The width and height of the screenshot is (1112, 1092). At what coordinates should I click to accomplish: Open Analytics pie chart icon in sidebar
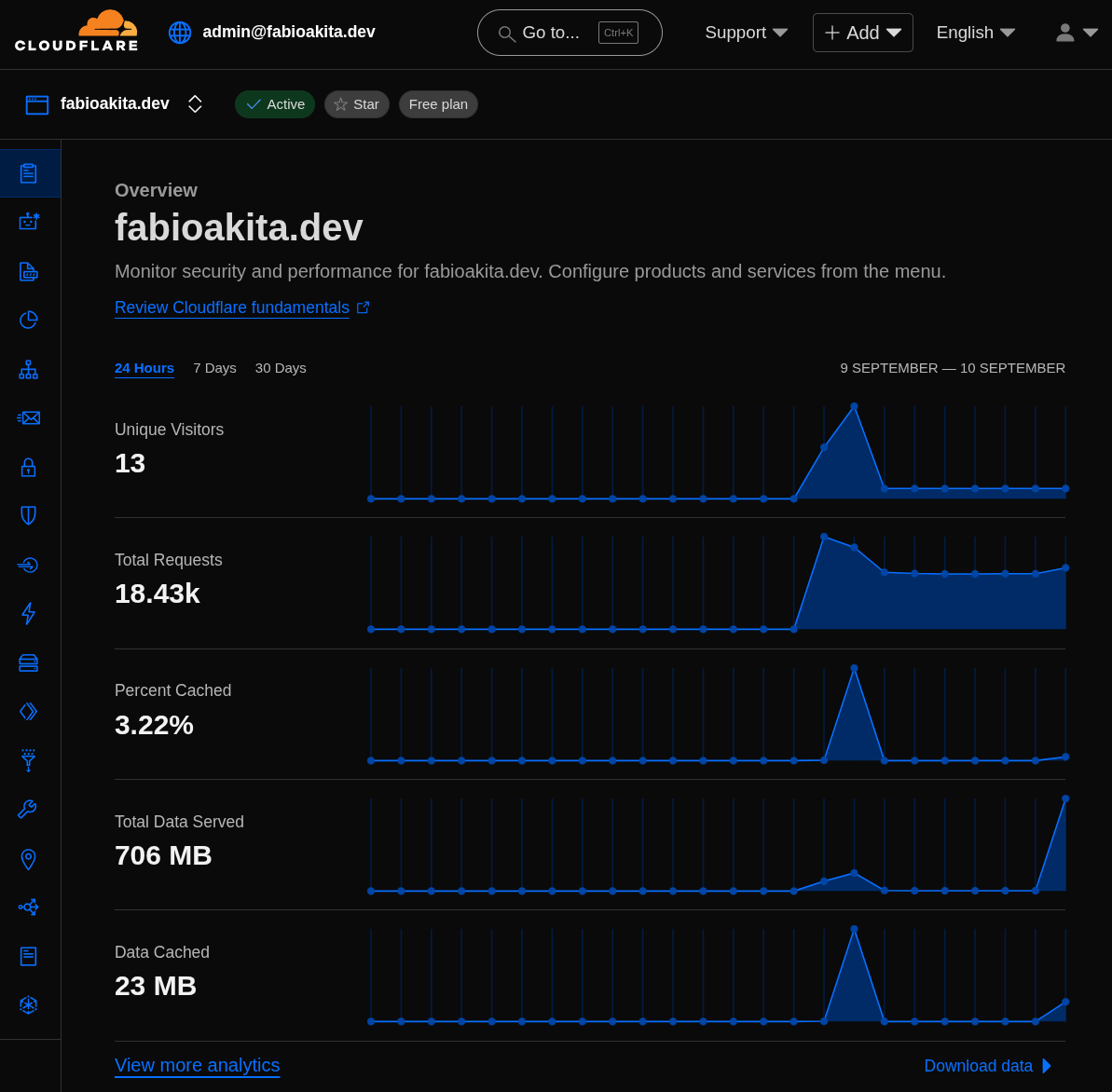pos(28,320)
